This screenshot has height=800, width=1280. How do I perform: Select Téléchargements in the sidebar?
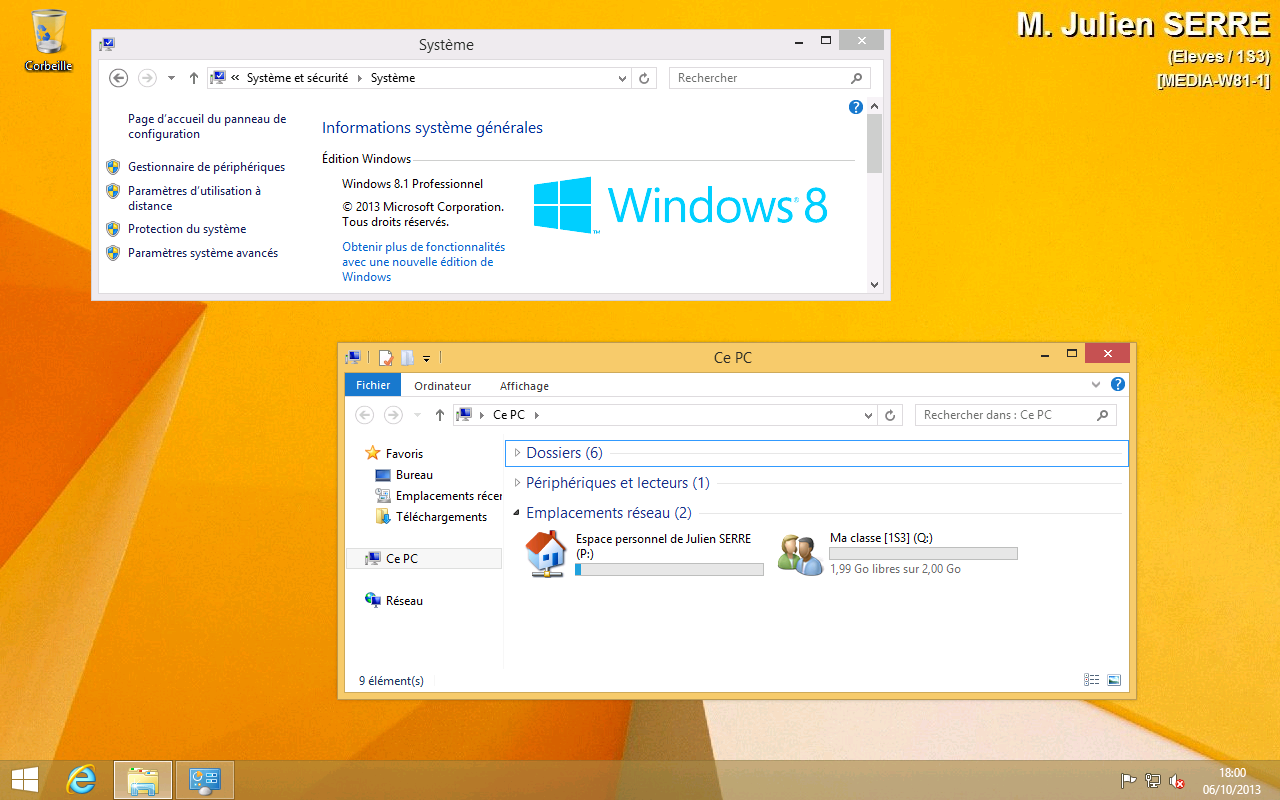(x=431, y=517)
